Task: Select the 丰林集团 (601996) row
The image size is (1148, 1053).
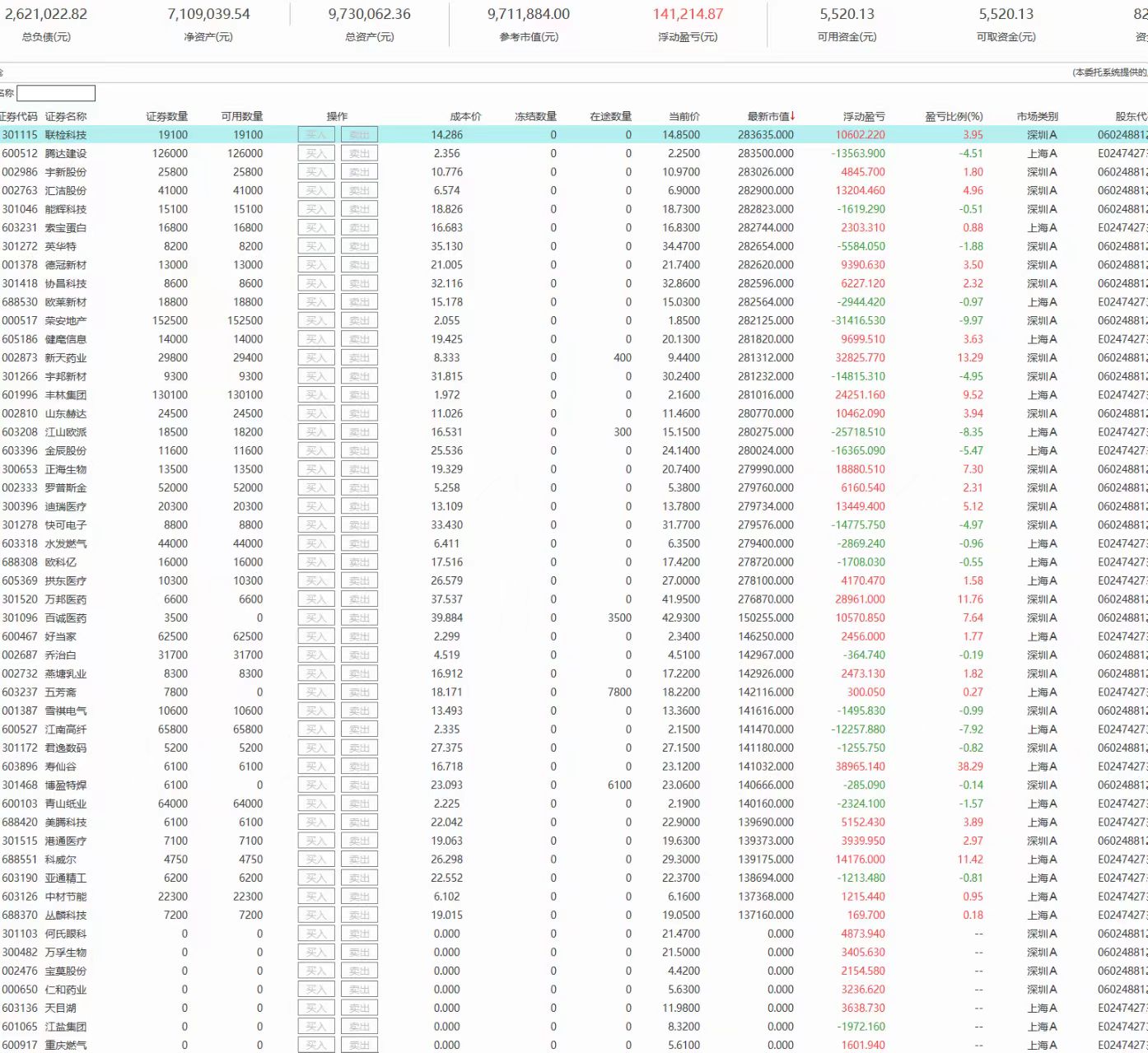Action: (66, 395)
